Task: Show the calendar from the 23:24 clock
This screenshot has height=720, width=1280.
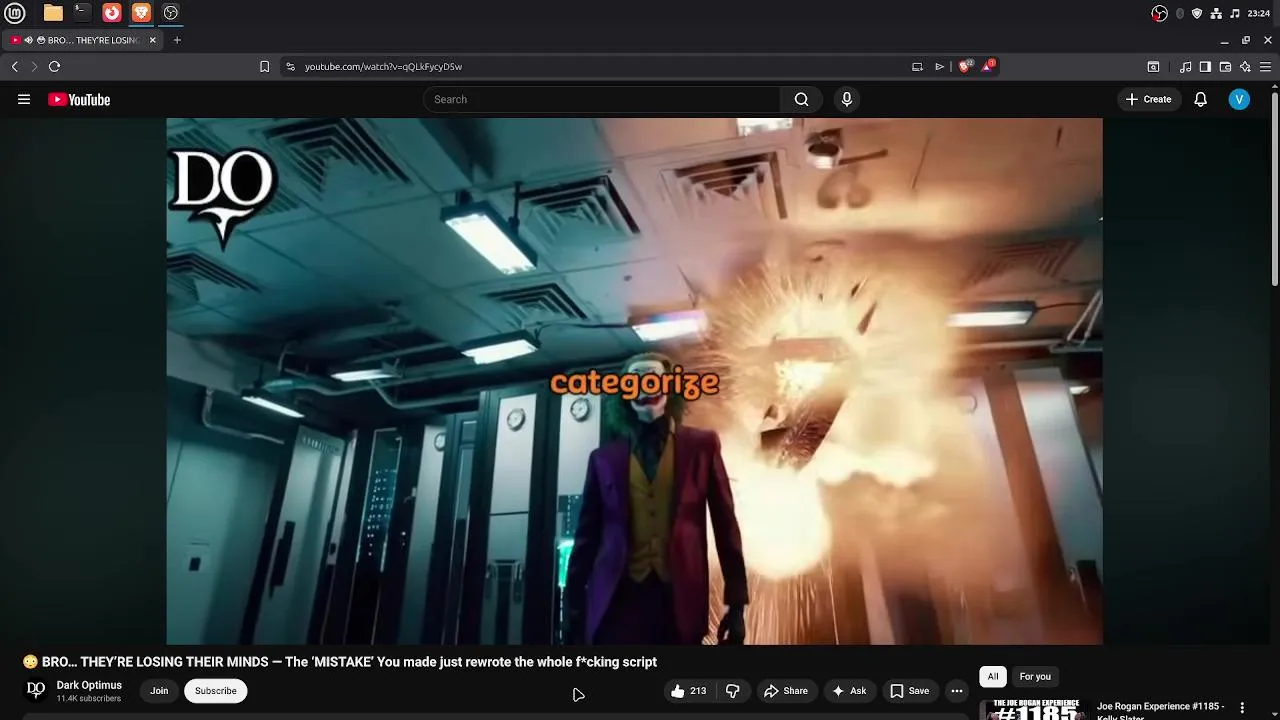Action: (1259, 13)
